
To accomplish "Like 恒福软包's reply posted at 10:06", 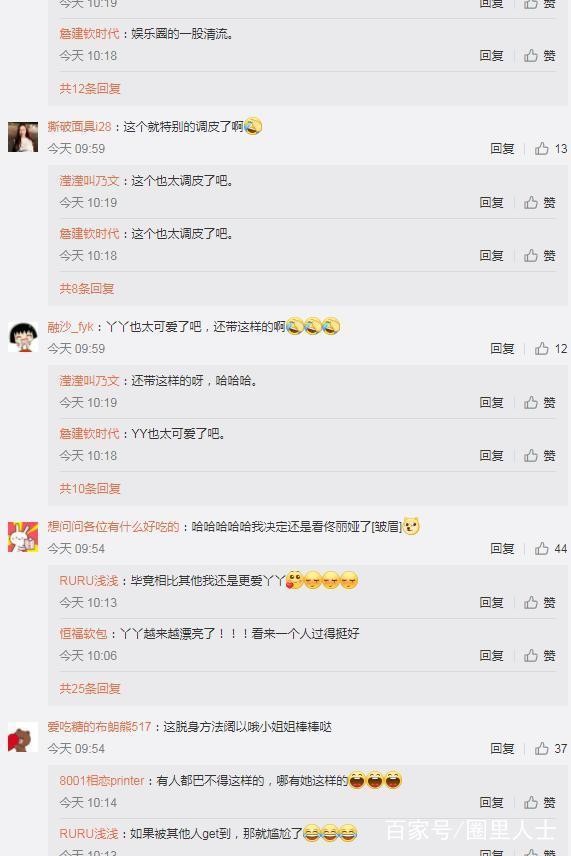I will tap(539, 655).
